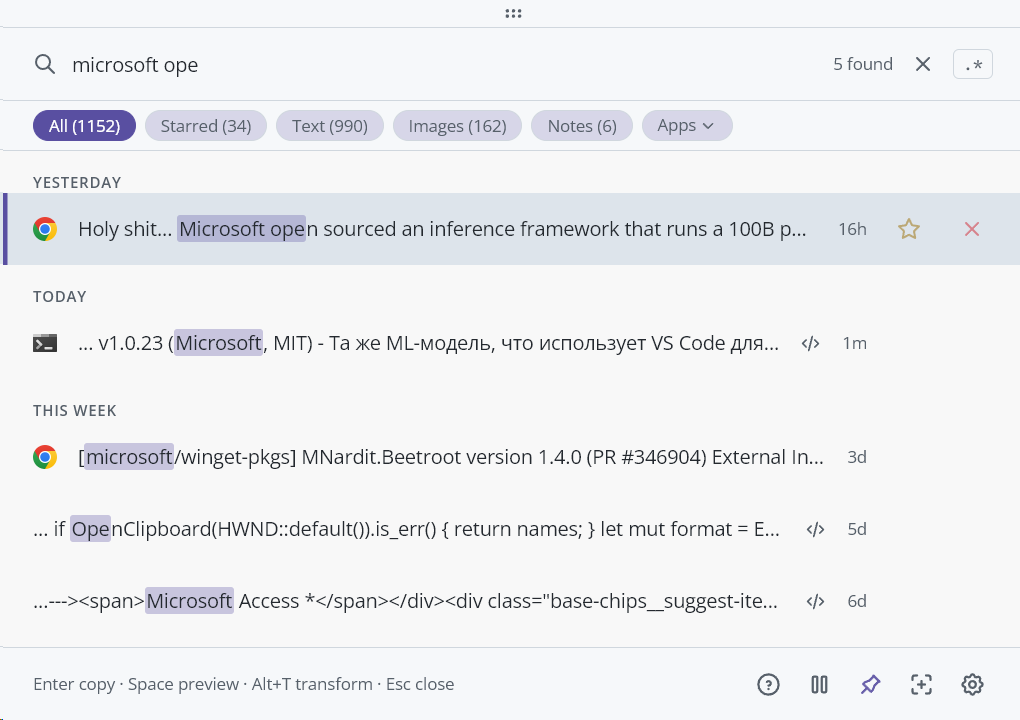This screenshot has width=1020, height=720.
Task: Click the terminal icon beside the v1.0.23 entry
Action: (45, 342)
